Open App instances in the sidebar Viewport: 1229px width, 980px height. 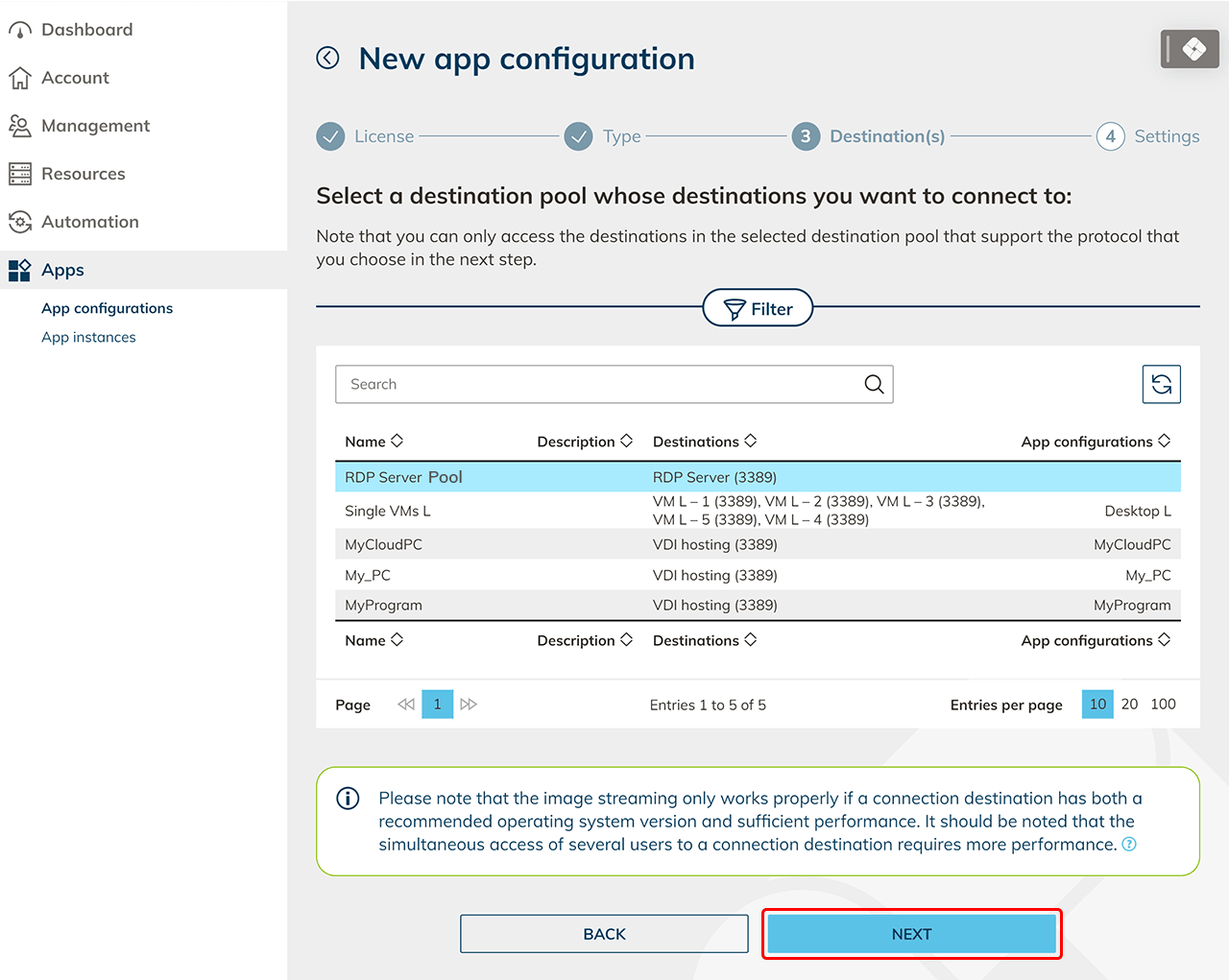point(88,337)
